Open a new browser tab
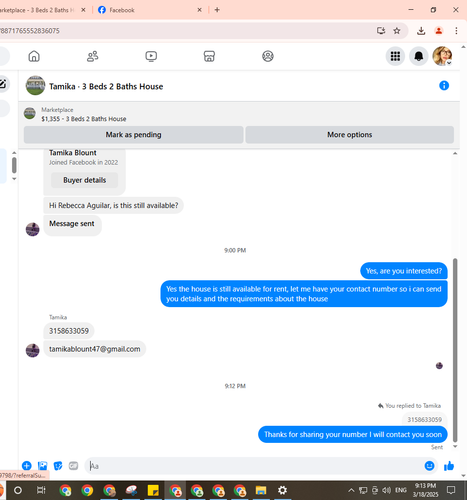The height and width of the screenshot is (500, 467). (x=217, y=10)
